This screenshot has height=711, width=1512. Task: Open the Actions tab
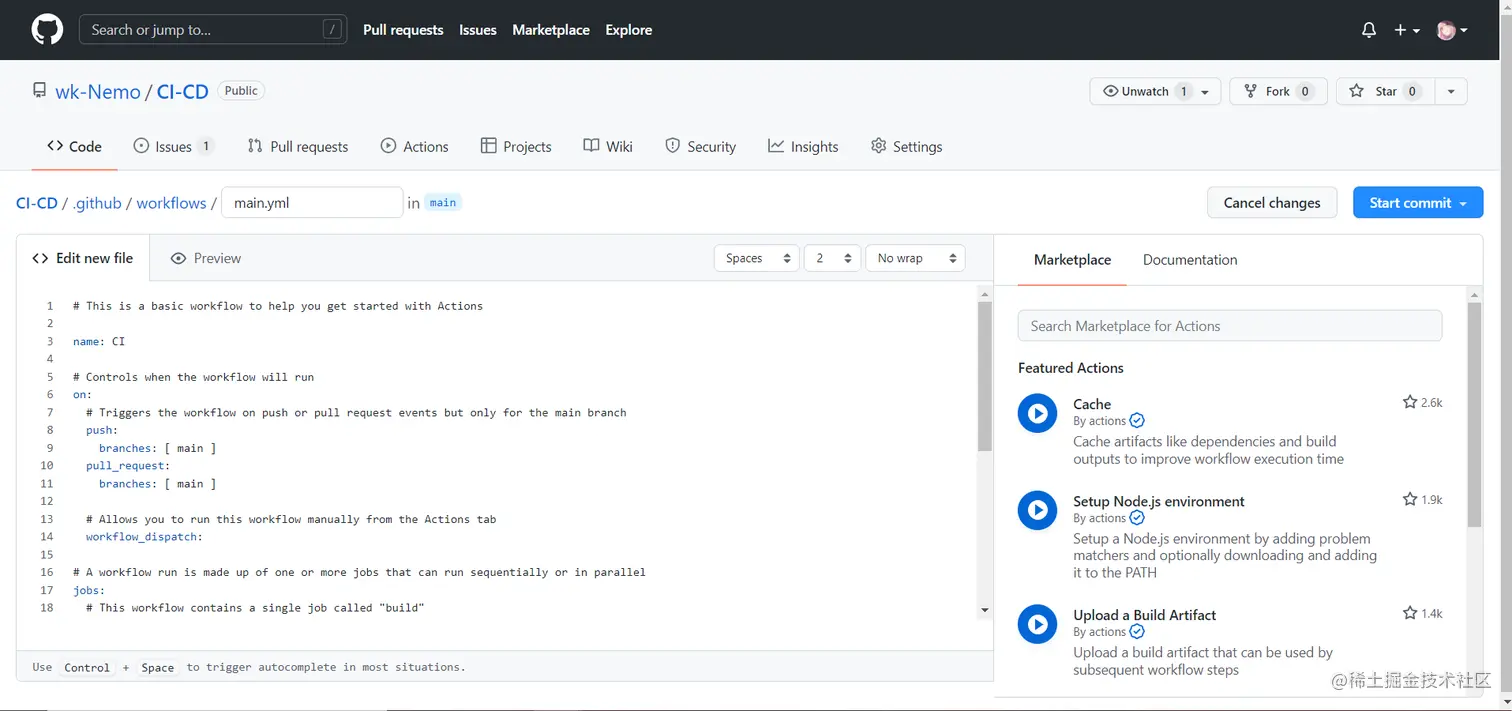pos(414,146)
